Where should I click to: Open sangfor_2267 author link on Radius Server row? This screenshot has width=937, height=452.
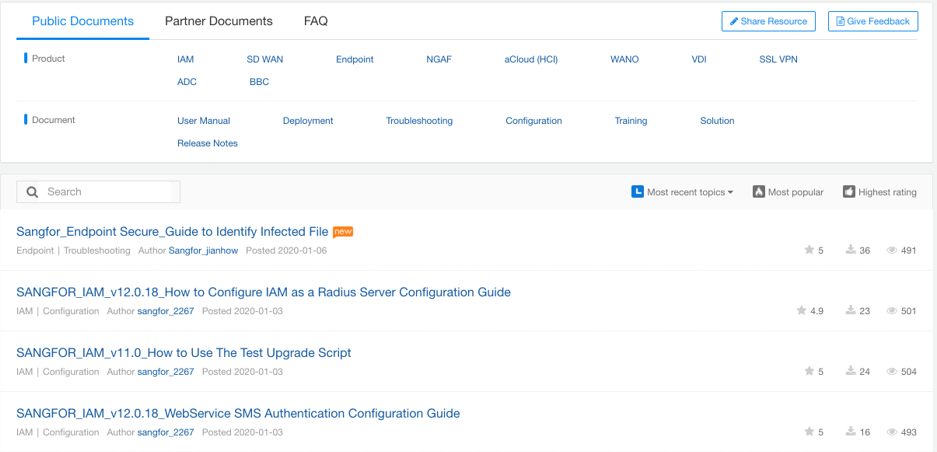pos(166,311)
